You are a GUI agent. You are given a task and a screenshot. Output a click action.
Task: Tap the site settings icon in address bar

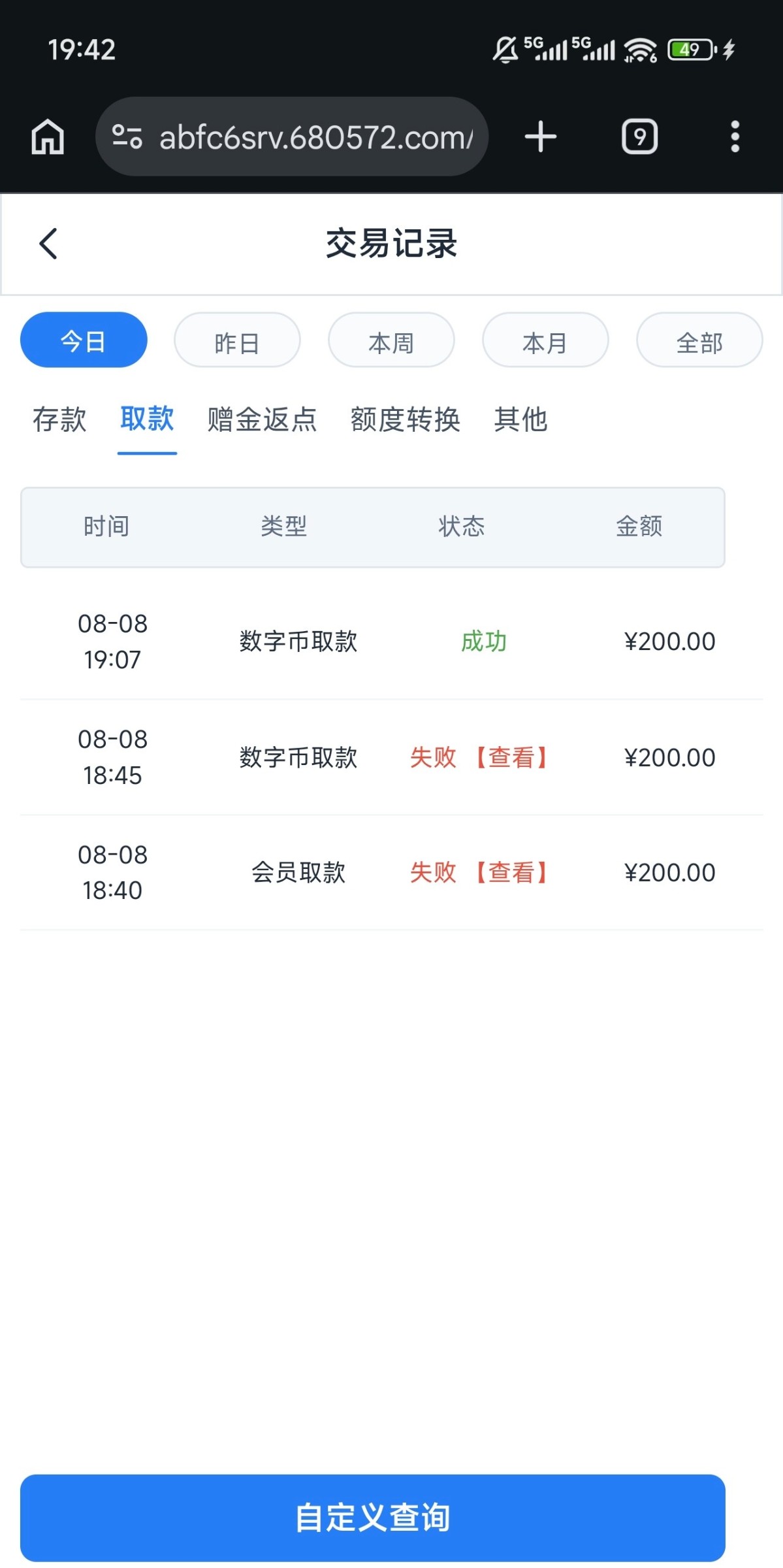[127, 137]
